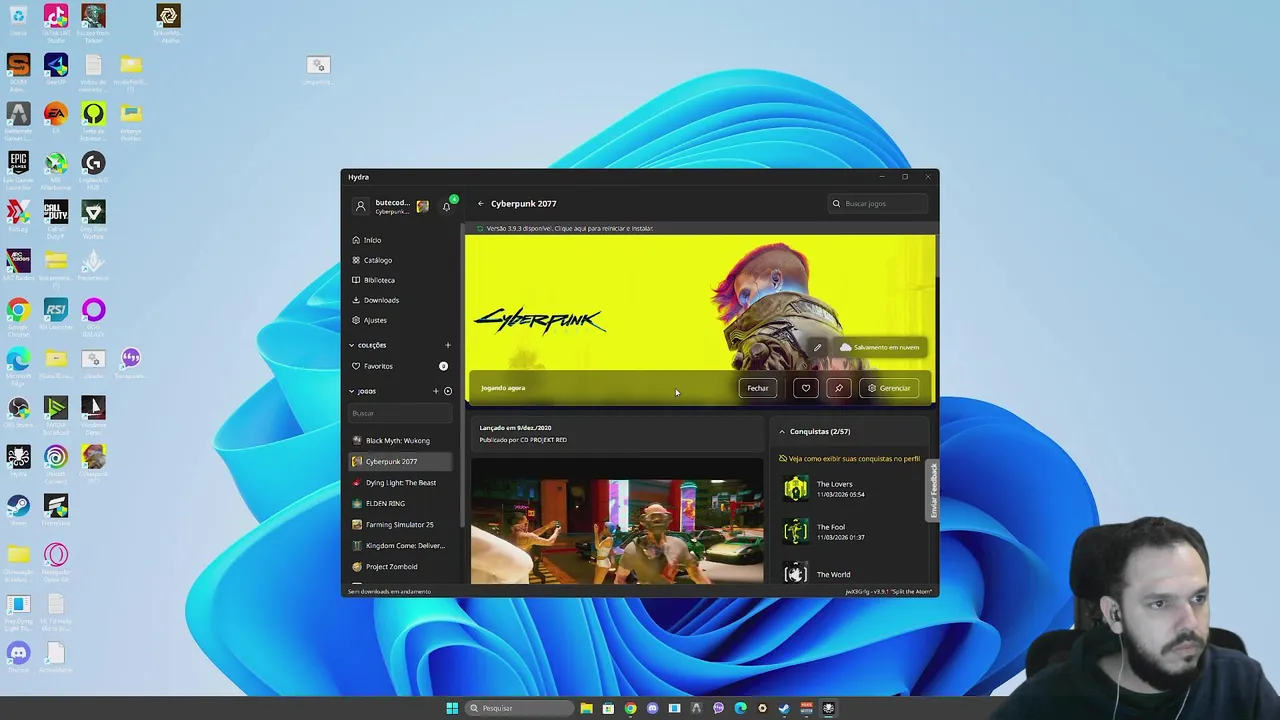Select Black Myth: Wukong in games list
1280x720 pixels.
(400, 440)
